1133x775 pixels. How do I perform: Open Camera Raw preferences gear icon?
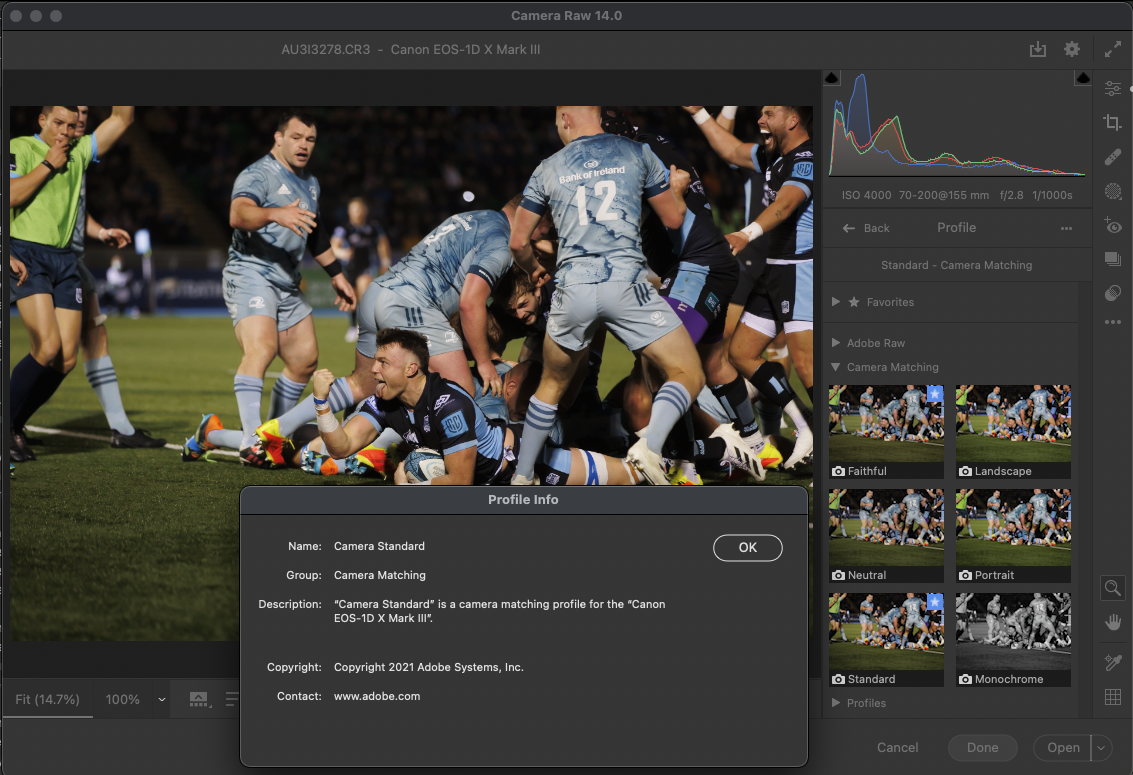coord(1071,48)
